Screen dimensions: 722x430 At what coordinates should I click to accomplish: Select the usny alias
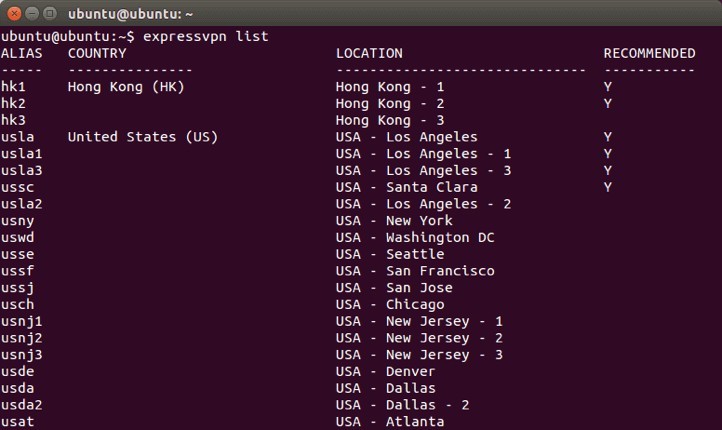pyautogui.click(x=17, y=221)
